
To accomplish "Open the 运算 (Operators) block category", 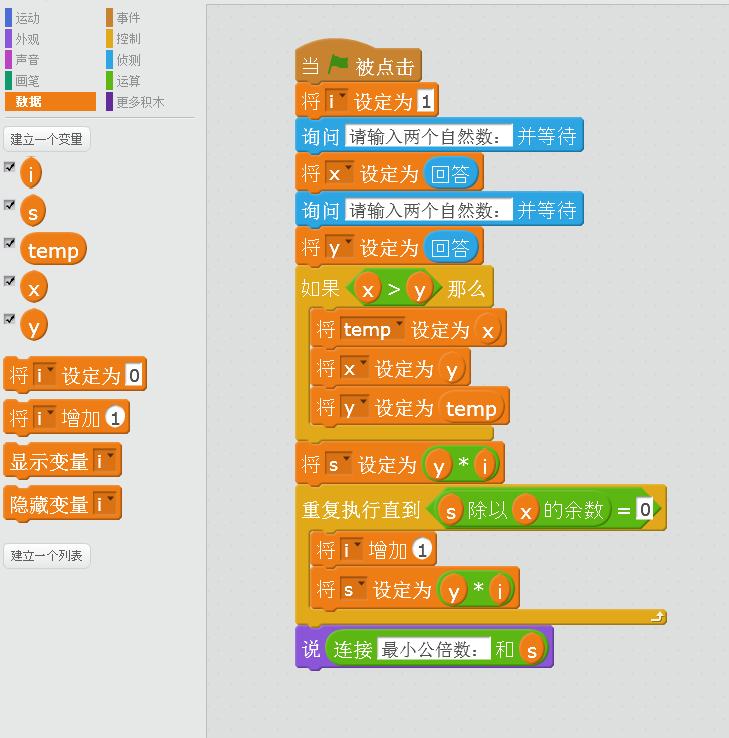I will [x=128, y=81].
